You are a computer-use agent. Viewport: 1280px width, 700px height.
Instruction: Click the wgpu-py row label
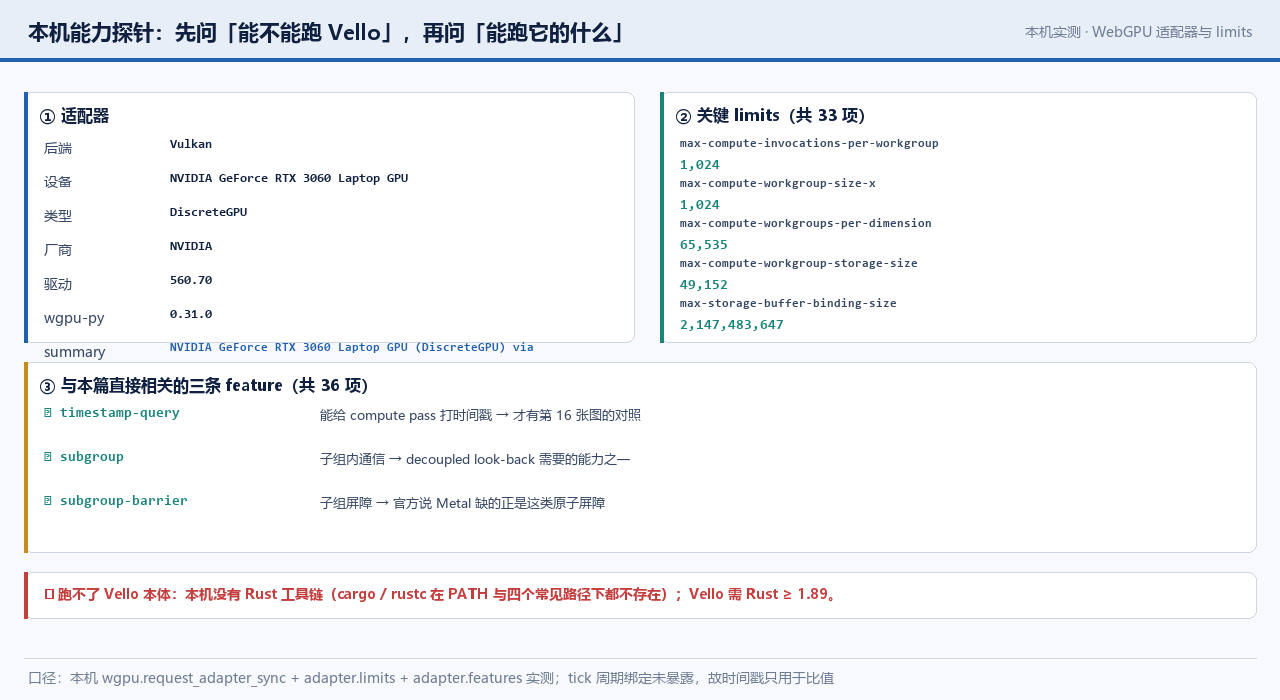(x=74, y=318)
